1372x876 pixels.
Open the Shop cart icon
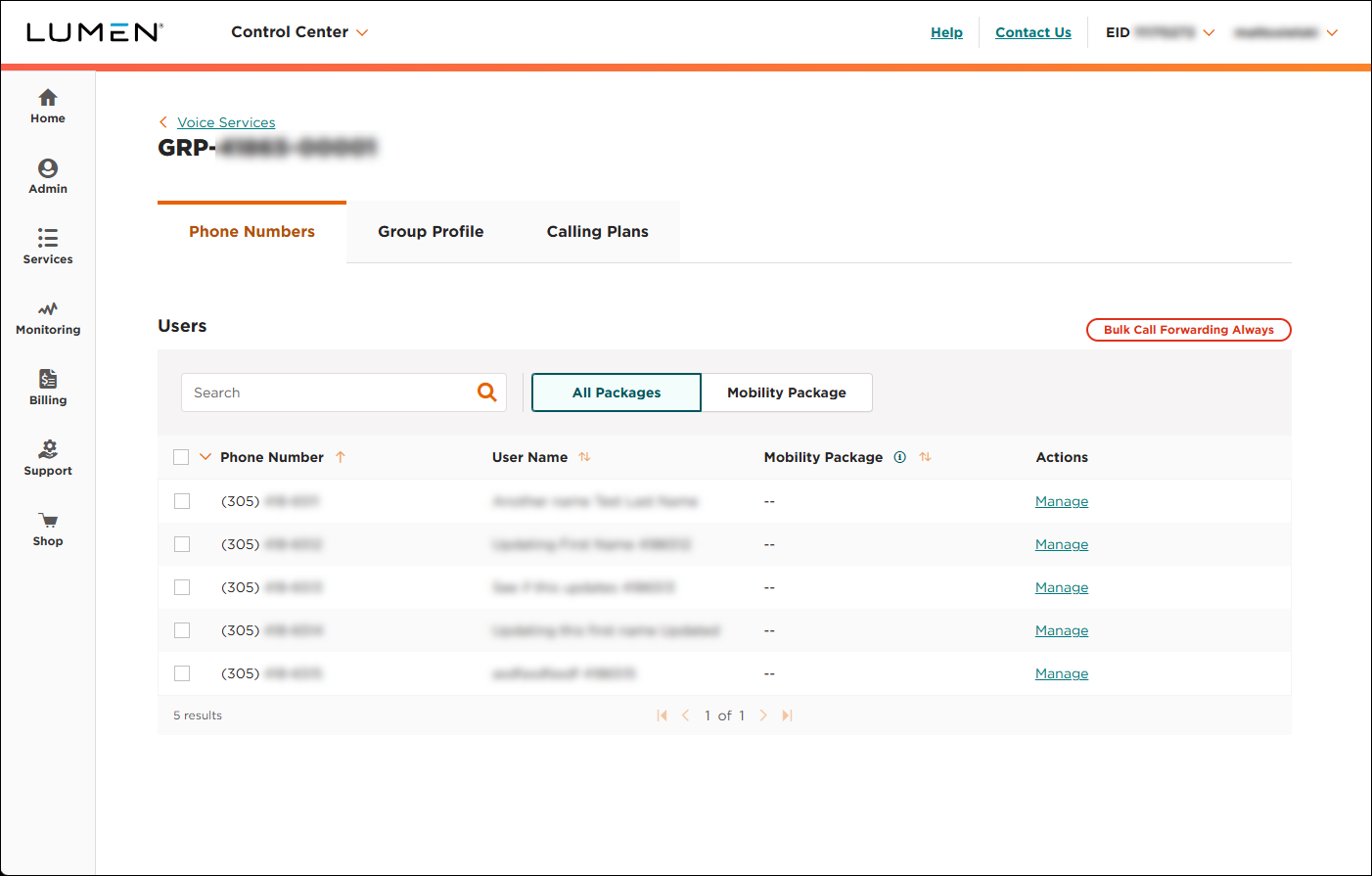[48, 521]
